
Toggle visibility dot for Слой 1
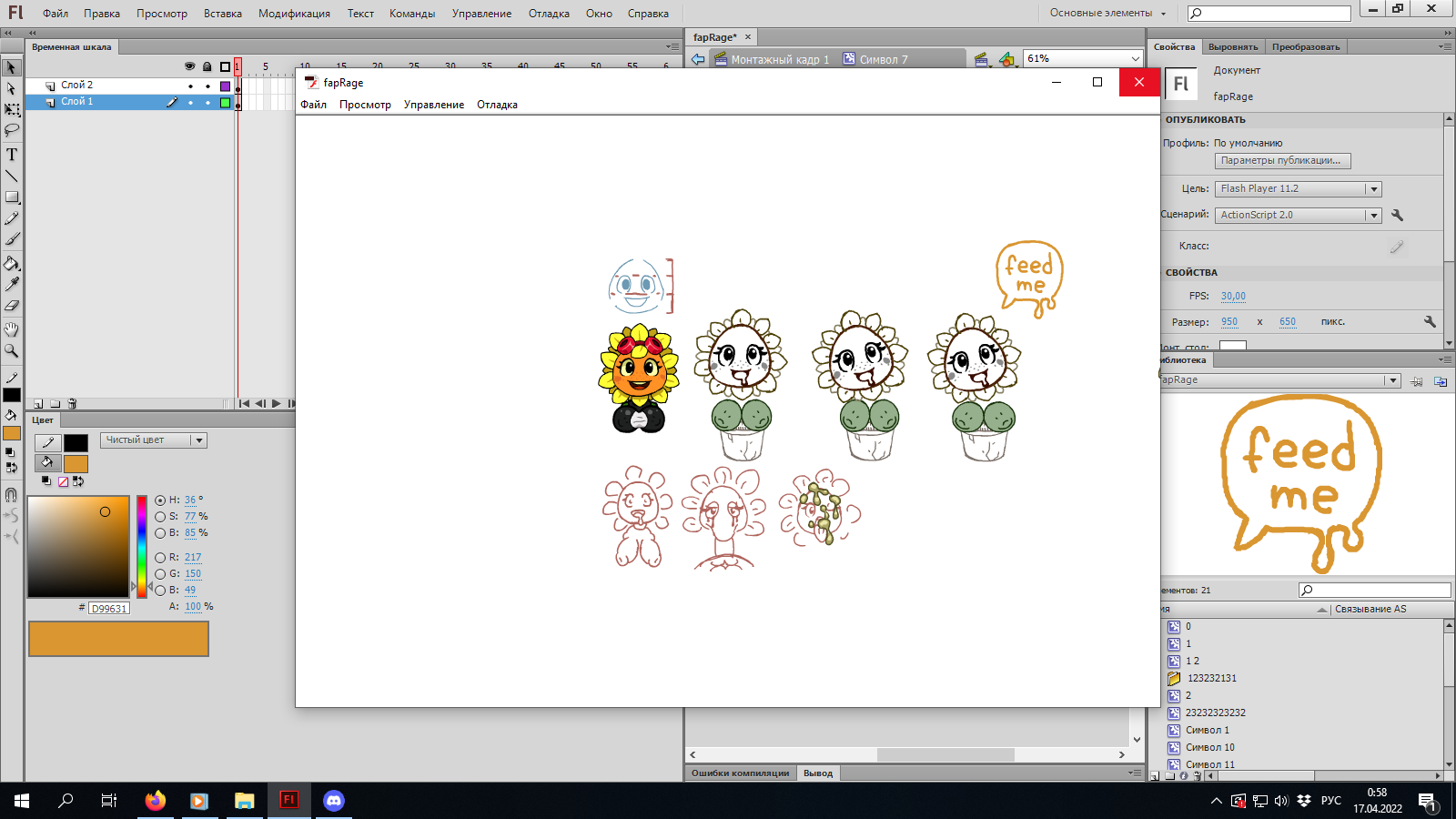coord(190,103)
